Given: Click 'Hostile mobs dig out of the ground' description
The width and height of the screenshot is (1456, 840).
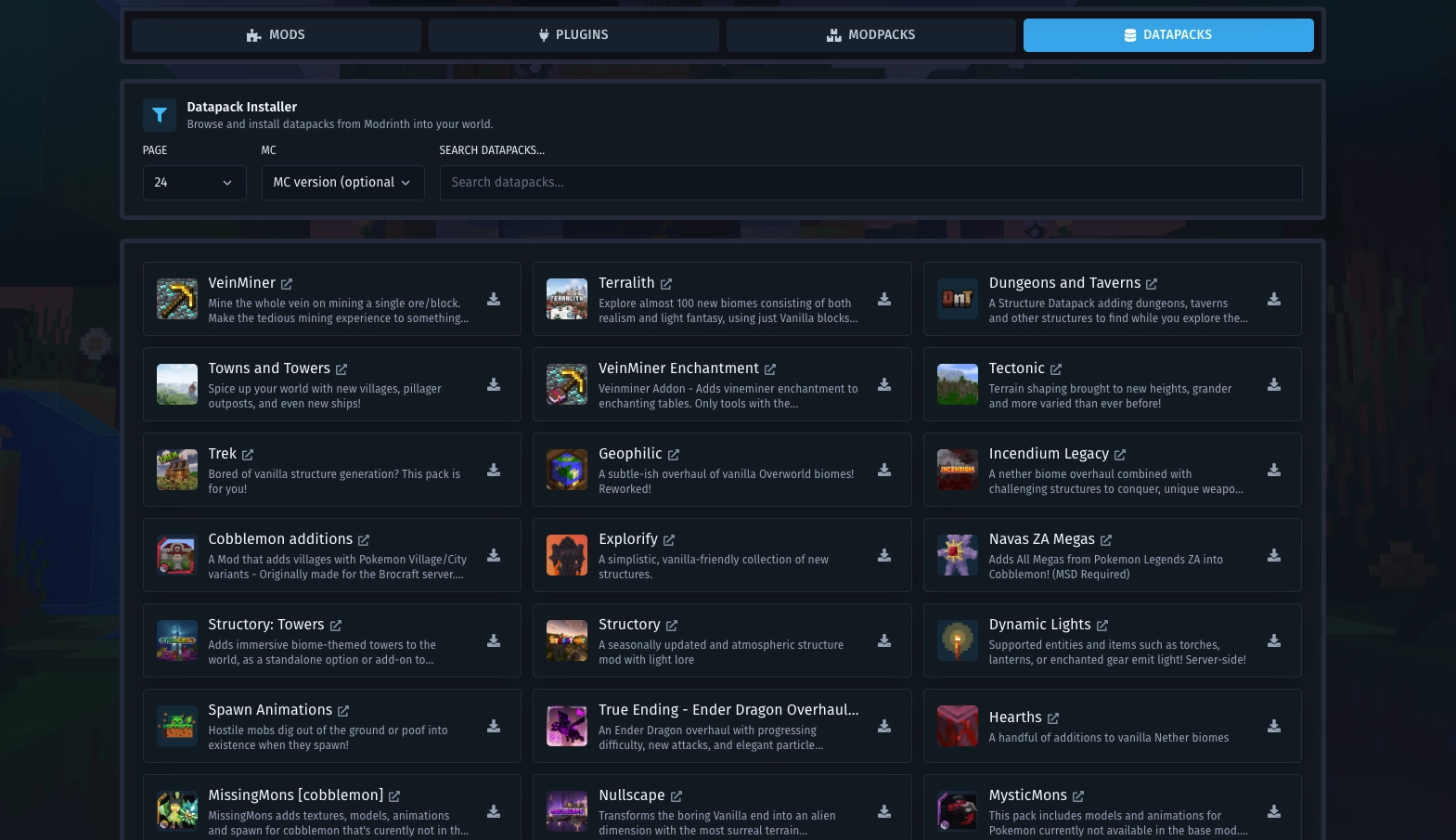Looking at the screenshot, I should coord(328,738).
